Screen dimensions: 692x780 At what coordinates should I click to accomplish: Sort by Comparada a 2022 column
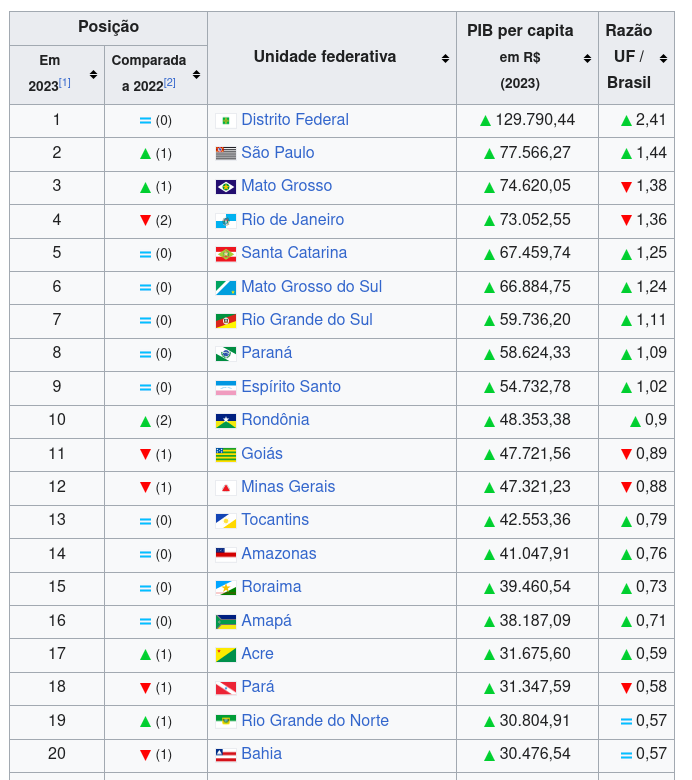pos(197,75)
